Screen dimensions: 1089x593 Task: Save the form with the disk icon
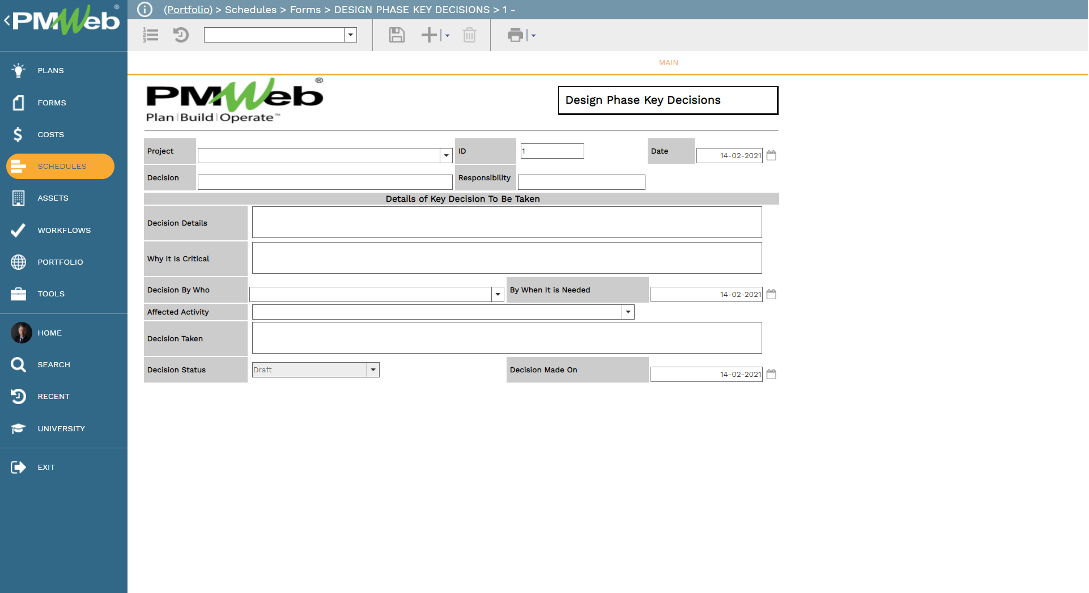[x=397, y=35]
